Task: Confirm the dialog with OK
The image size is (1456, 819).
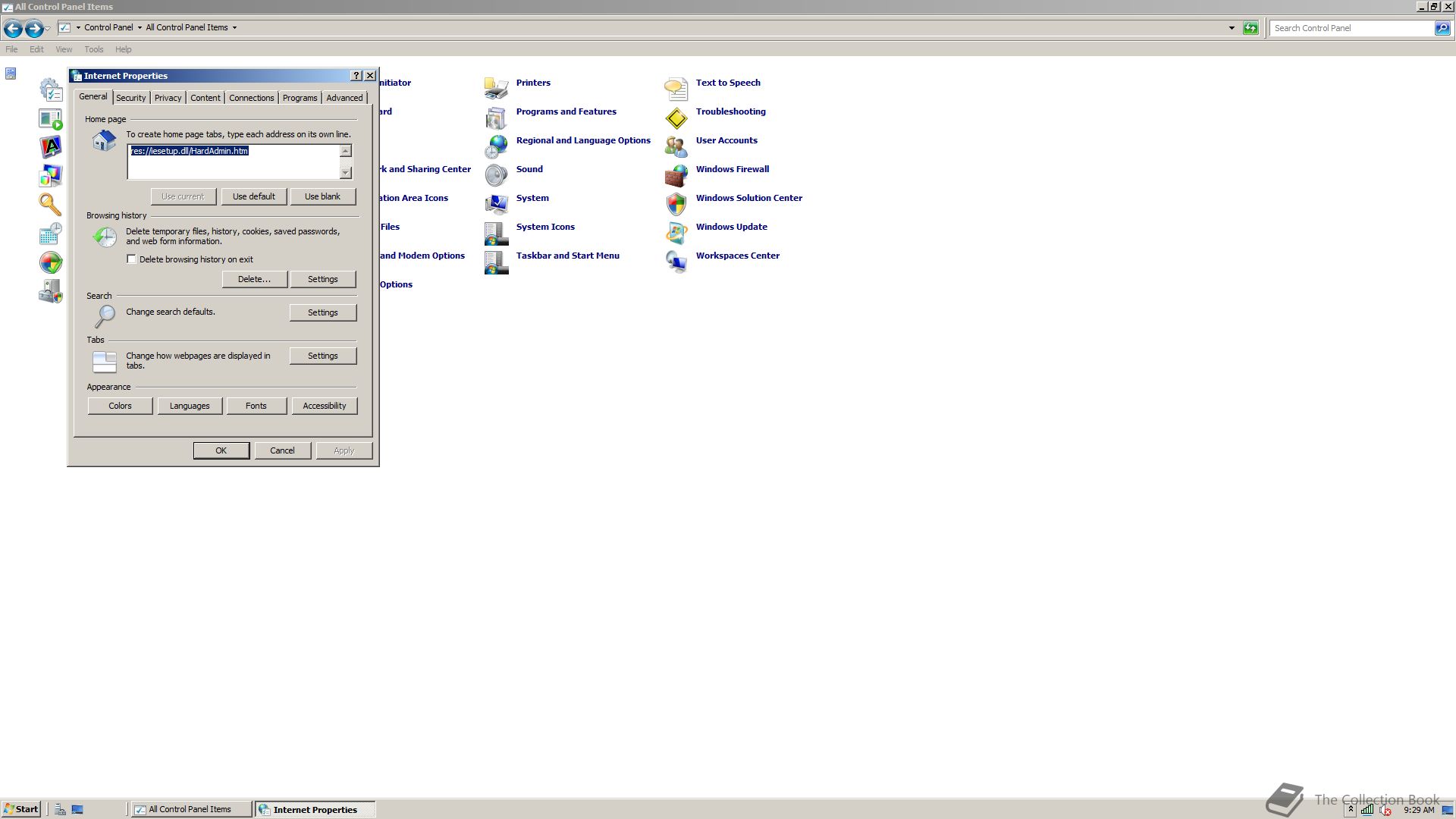Action: click(221, 450)
